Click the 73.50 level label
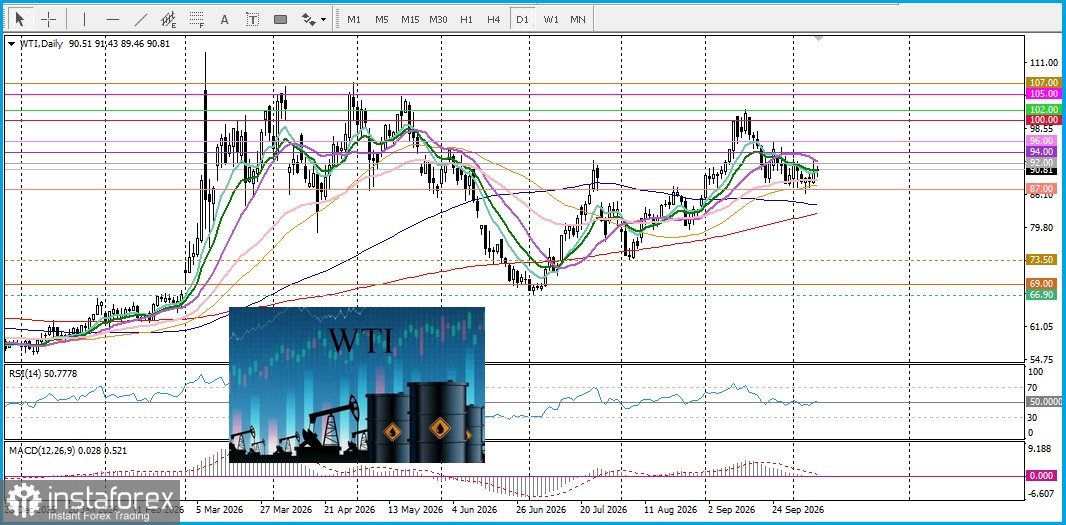 click(1044, 260)
